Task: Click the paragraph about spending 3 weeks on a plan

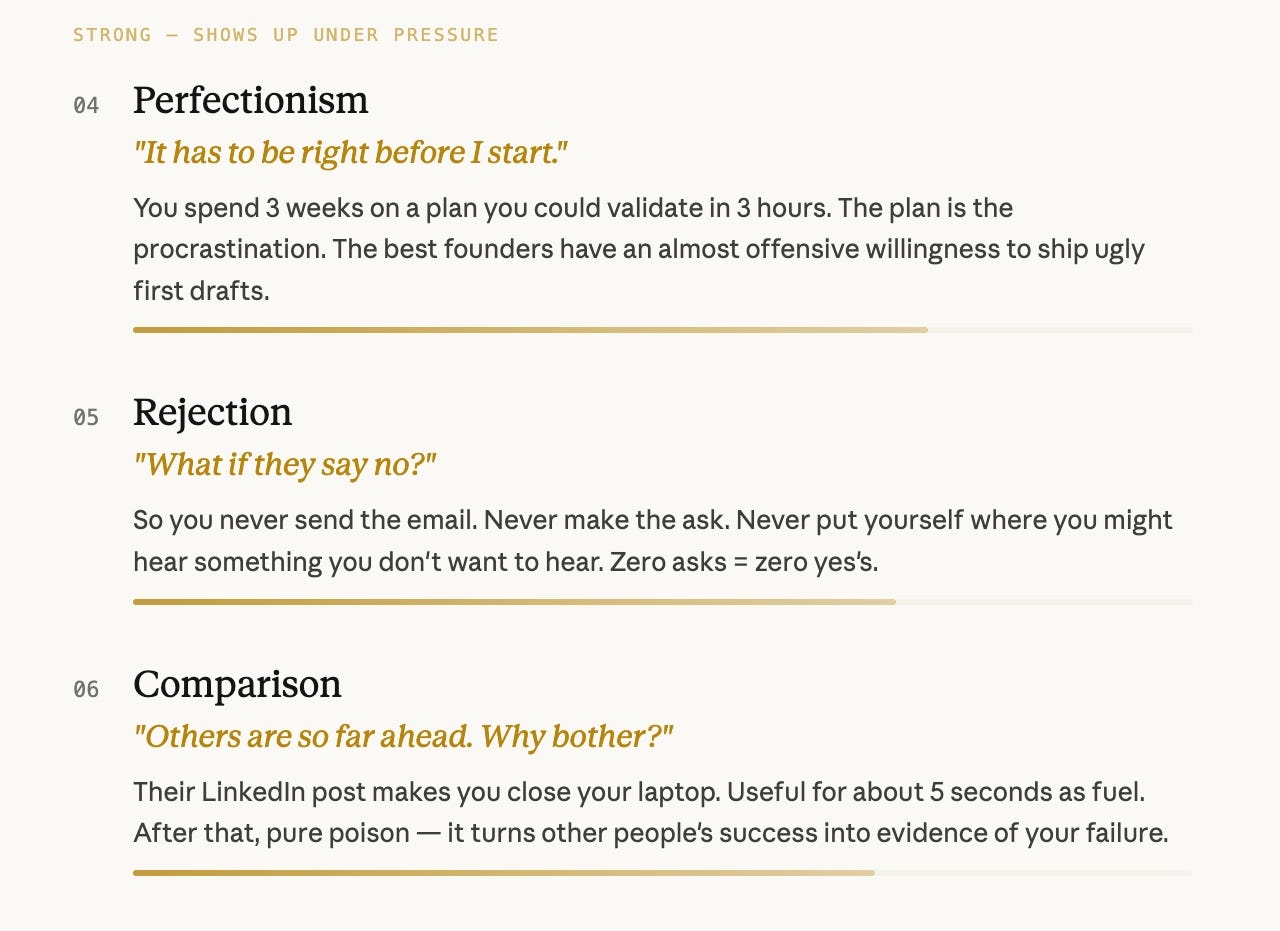Action: 639,250
